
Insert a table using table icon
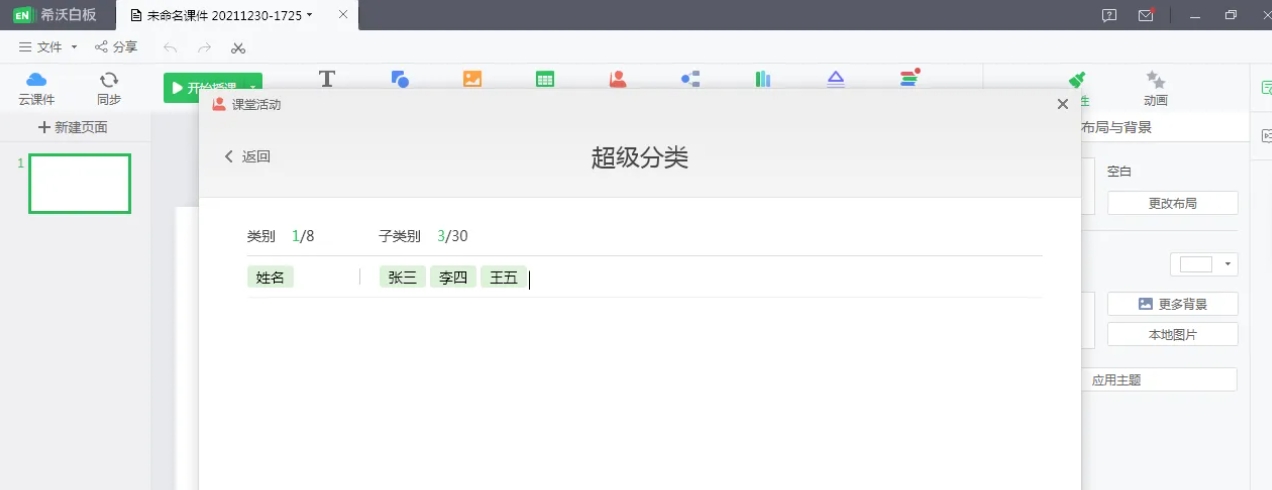(545, 79)
